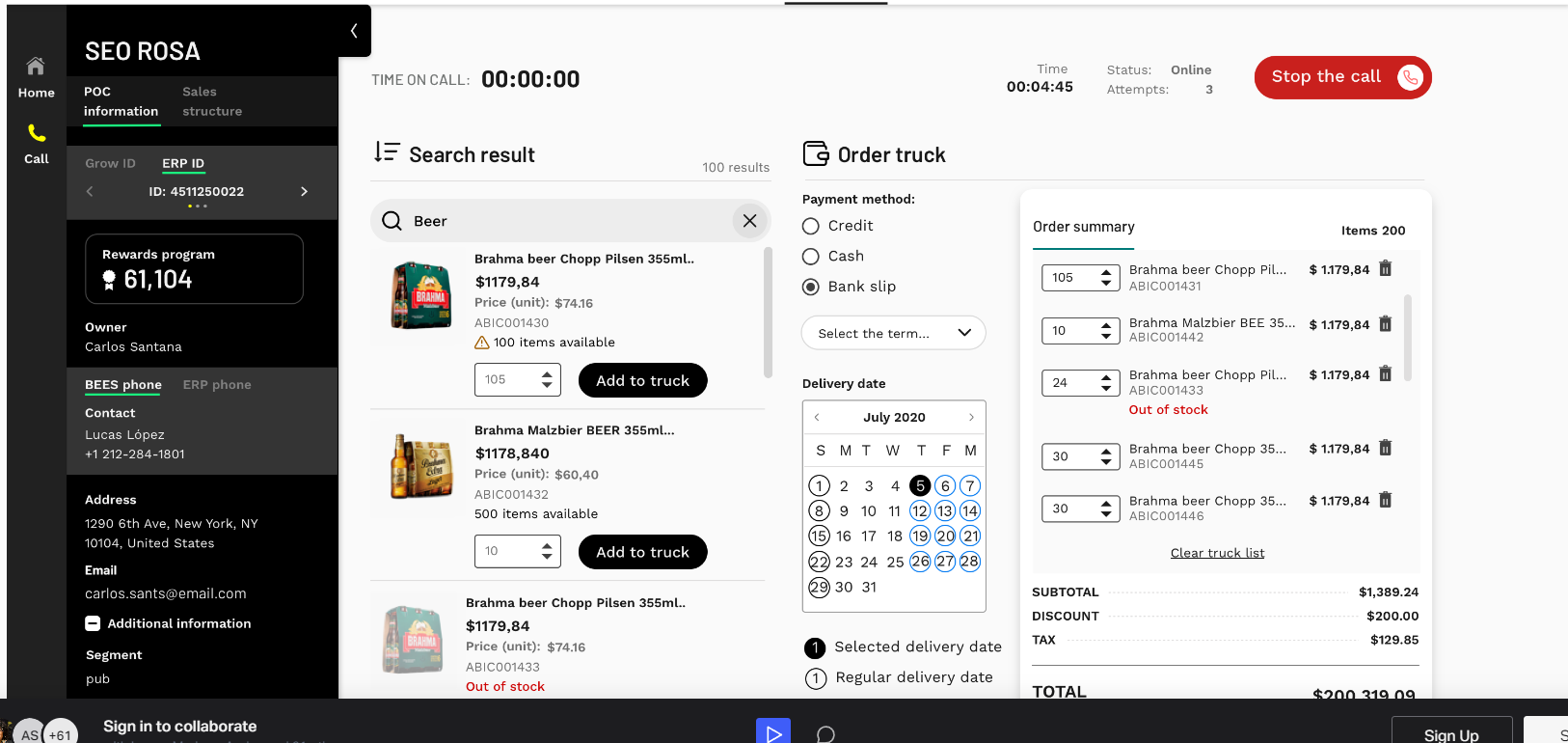This screenshot has width=1568, height=743.
Task: Click the Home icon in sidebar
Action: coord(36,67)
